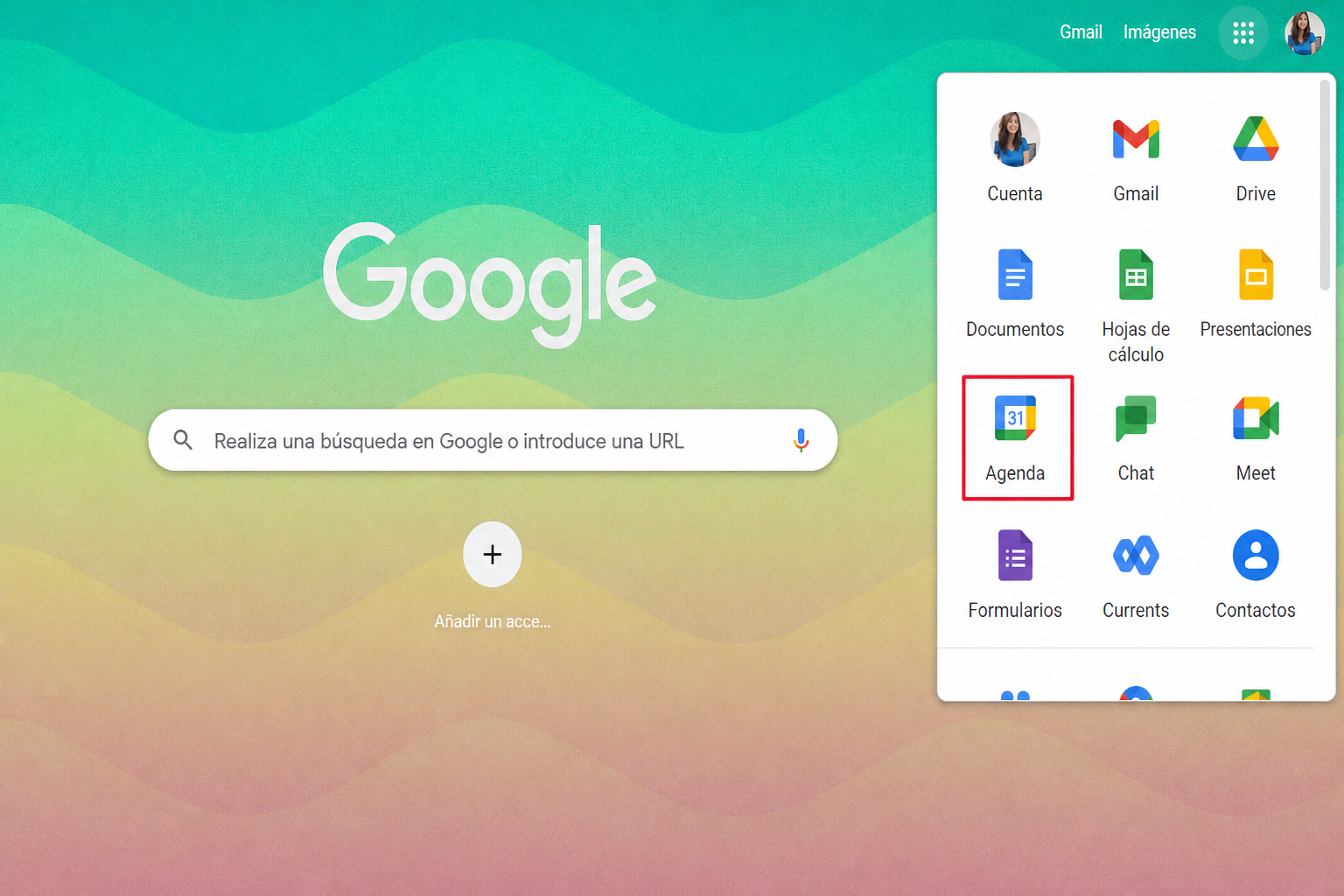Launch Presentaciones app

click(x=1256, y=294)
